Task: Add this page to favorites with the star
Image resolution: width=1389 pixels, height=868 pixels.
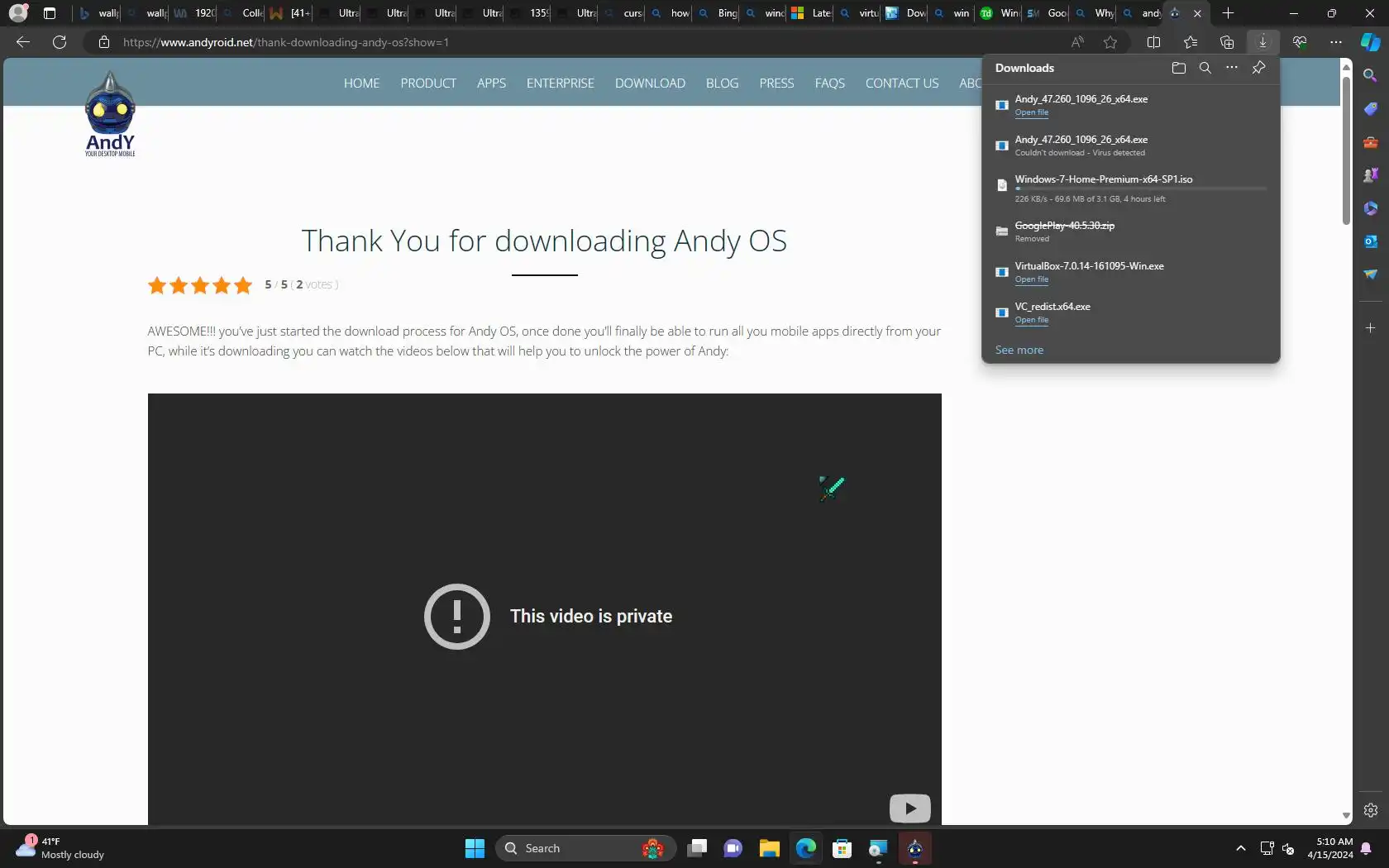Action: [x=1110, y=42]
